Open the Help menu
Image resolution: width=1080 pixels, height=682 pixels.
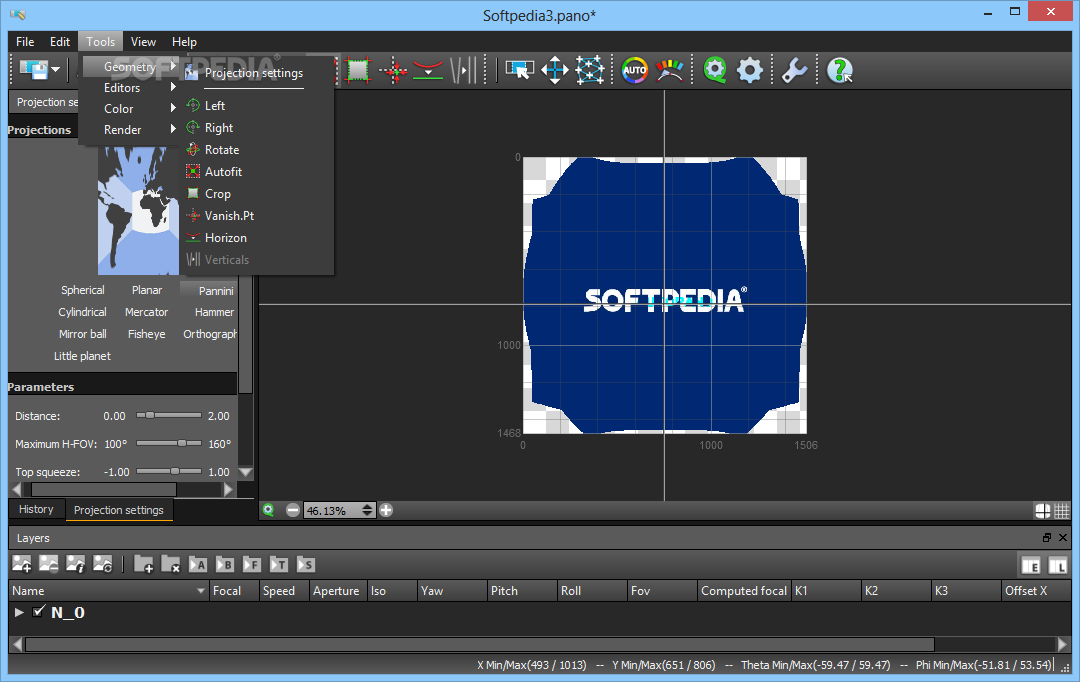(184, 41)
